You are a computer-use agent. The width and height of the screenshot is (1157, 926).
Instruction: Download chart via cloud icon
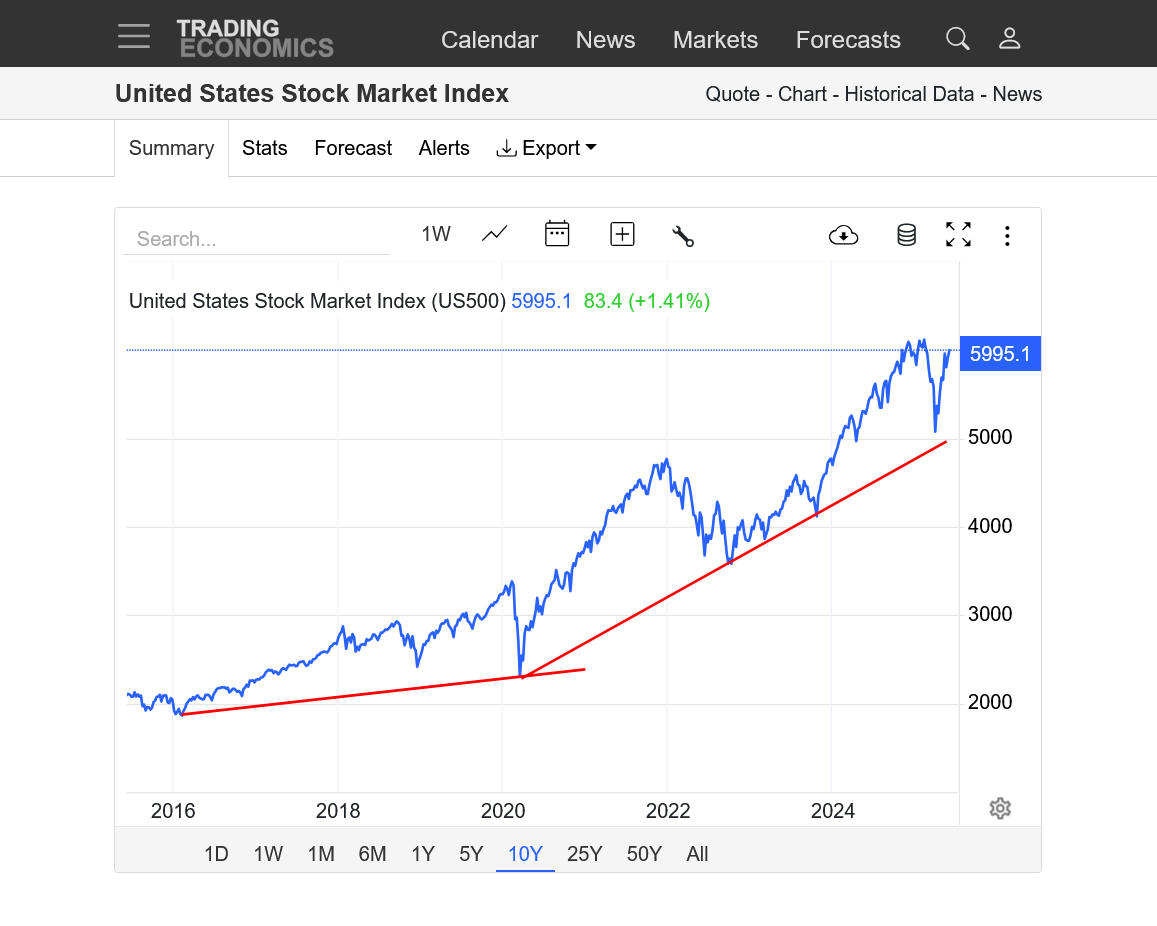(843, 235)
